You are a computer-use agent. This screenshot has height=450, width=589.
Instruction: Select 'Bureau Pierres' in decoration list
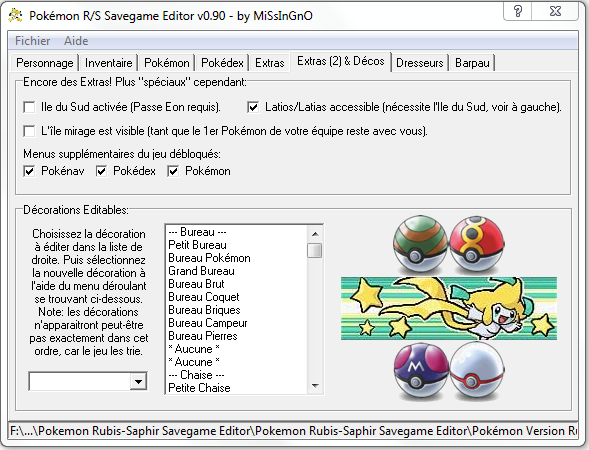click(236, 336)
